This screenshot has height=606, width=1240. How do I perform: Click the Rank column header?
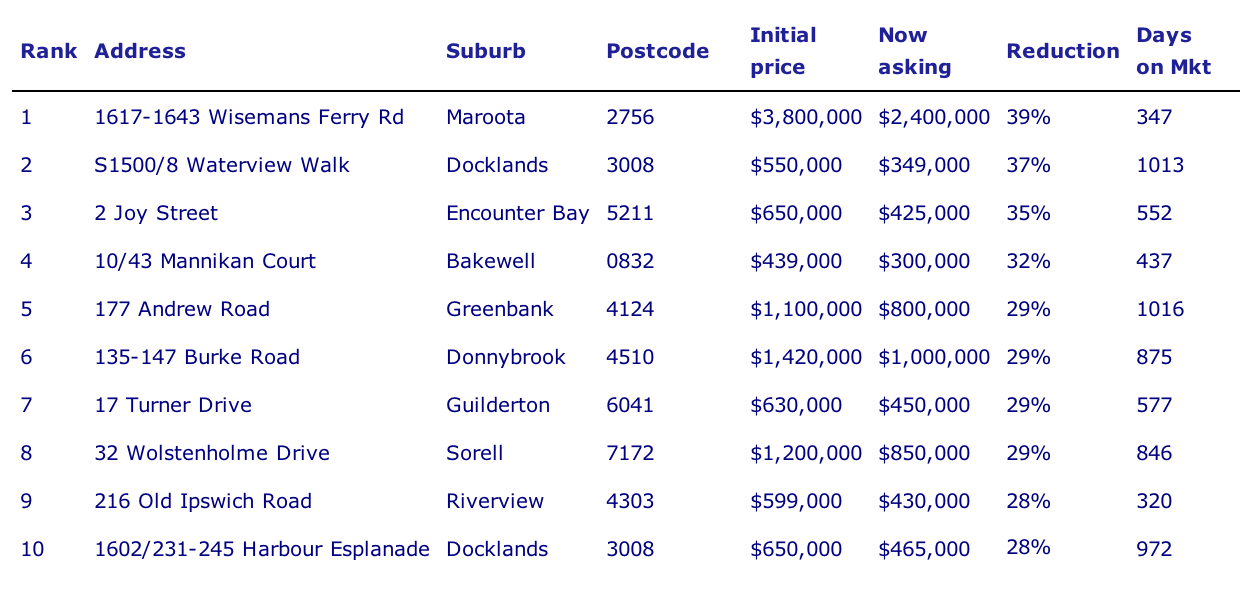[x=48, y=51]
